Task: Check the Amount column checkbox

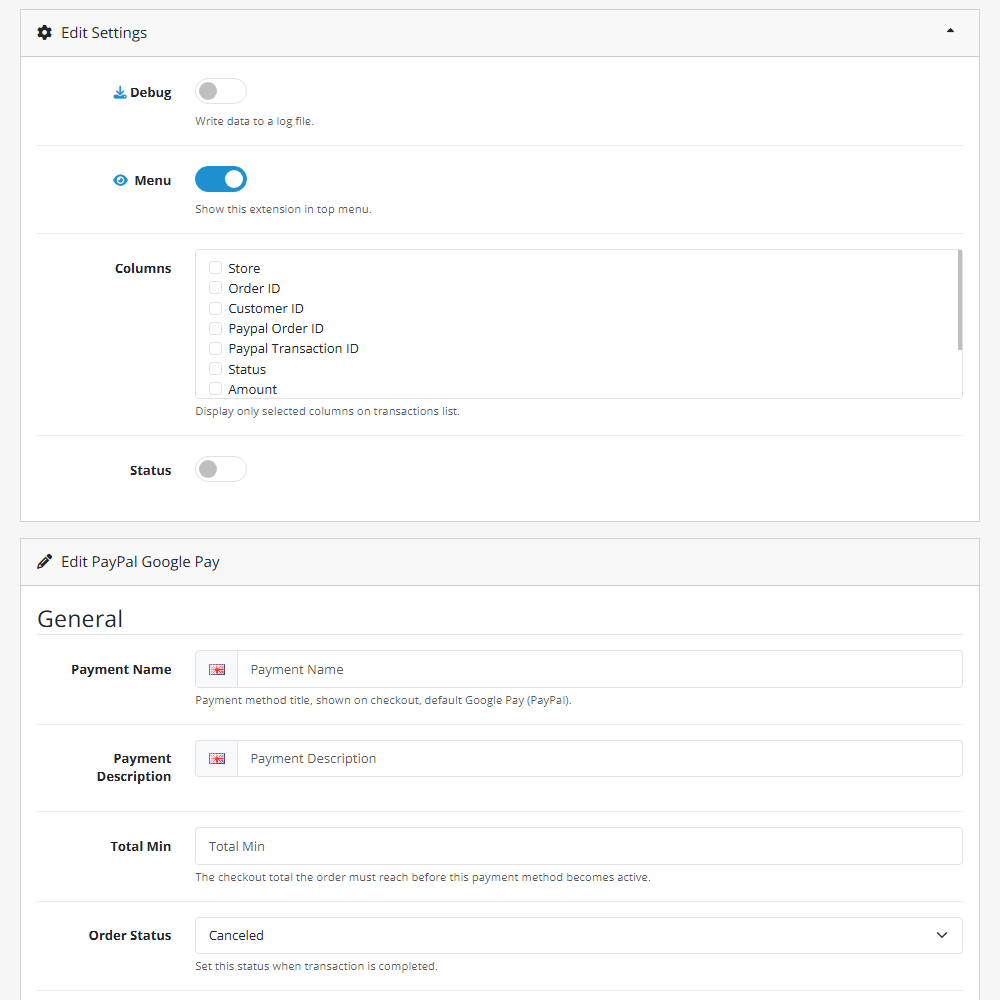Action: [x=215, y=389]
